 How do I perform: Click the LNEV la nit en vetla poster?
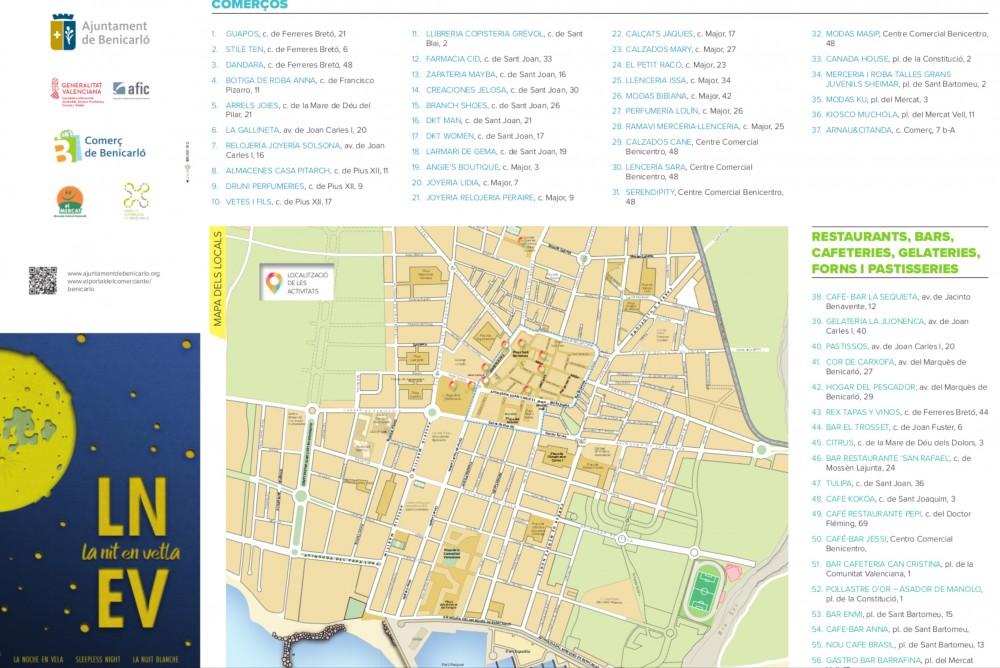point(100,500)
